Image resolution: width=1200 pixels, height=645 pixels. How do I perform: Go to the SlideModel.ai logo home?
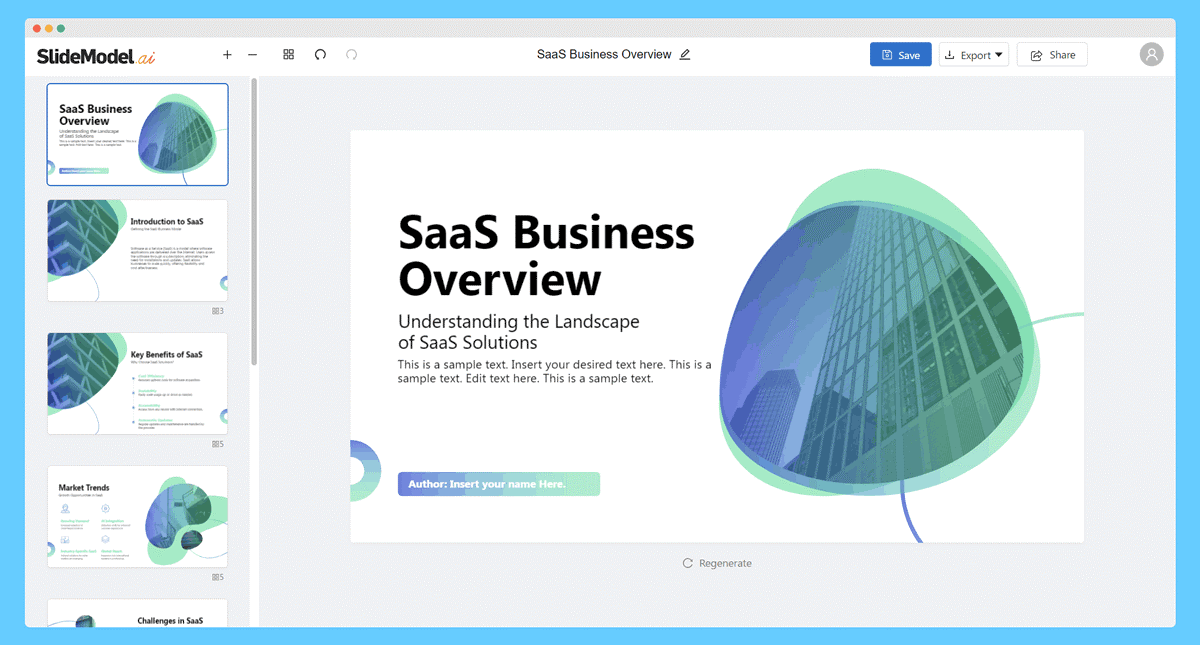click(x=96, y=56)
